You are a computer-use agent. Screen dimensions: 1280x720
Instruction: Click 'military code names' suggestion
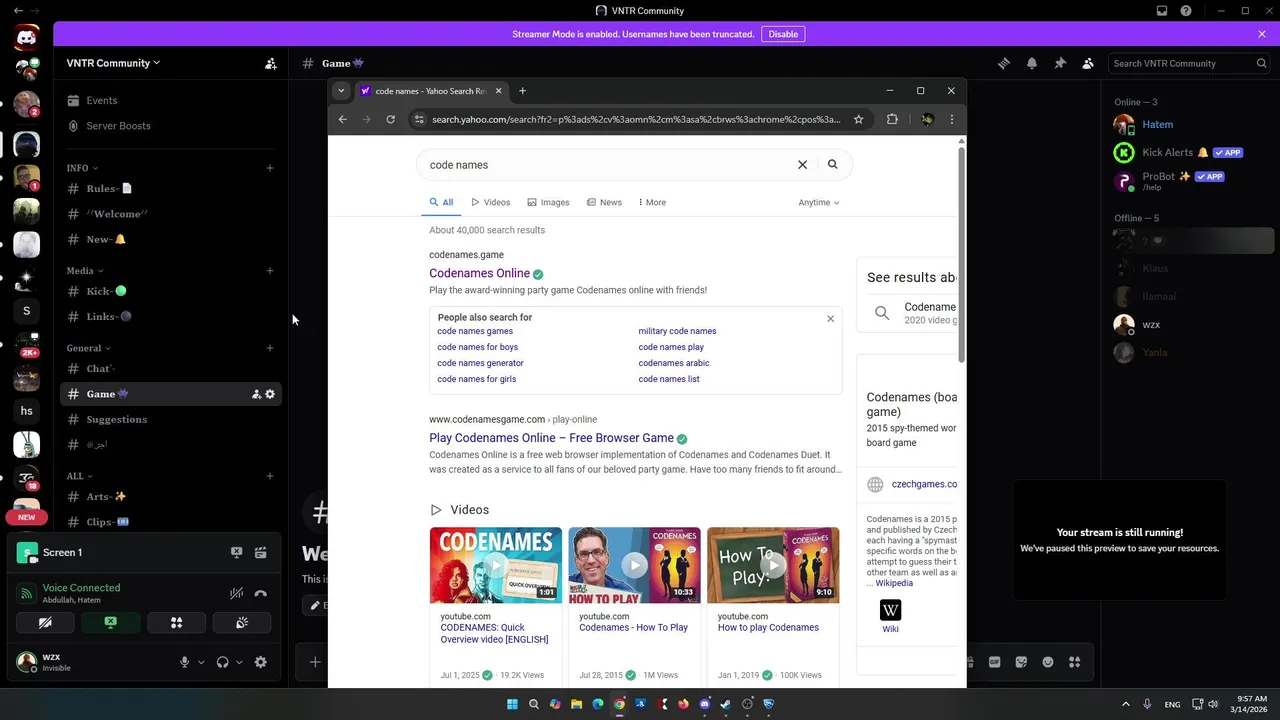677,331
